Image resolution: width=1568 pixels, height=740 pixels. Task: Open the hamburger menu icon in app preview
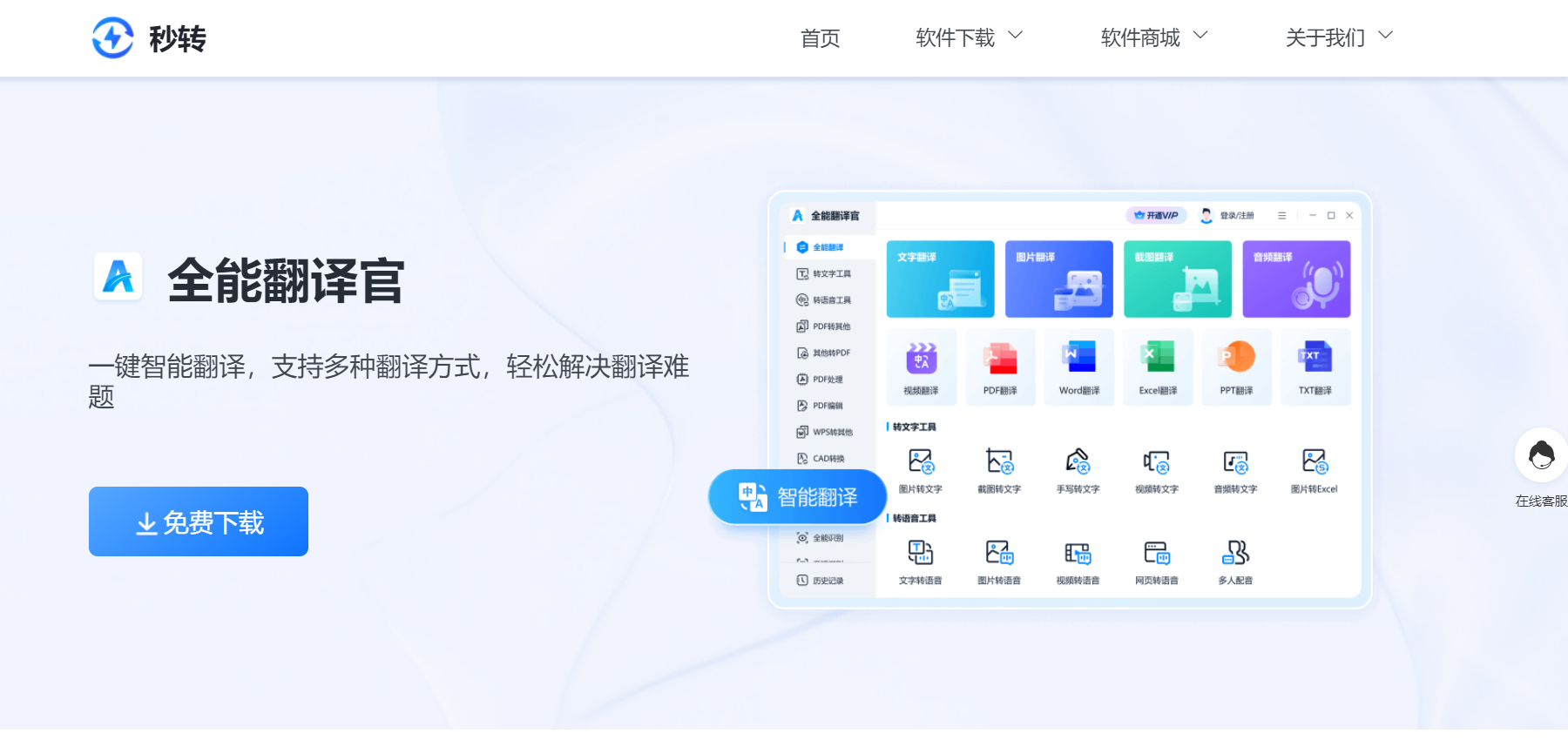coord(1281,215)
